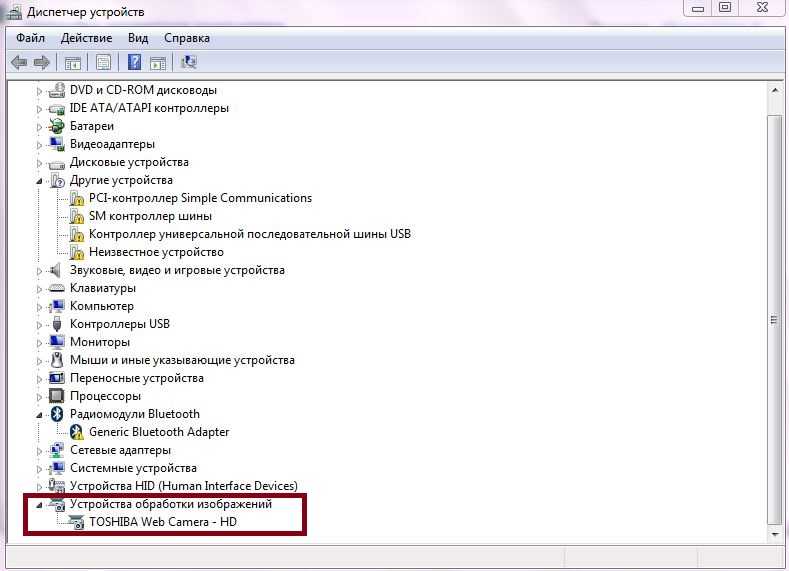
Task: Expand the Батареи category arrow
Action: click(x=39, y=127)
